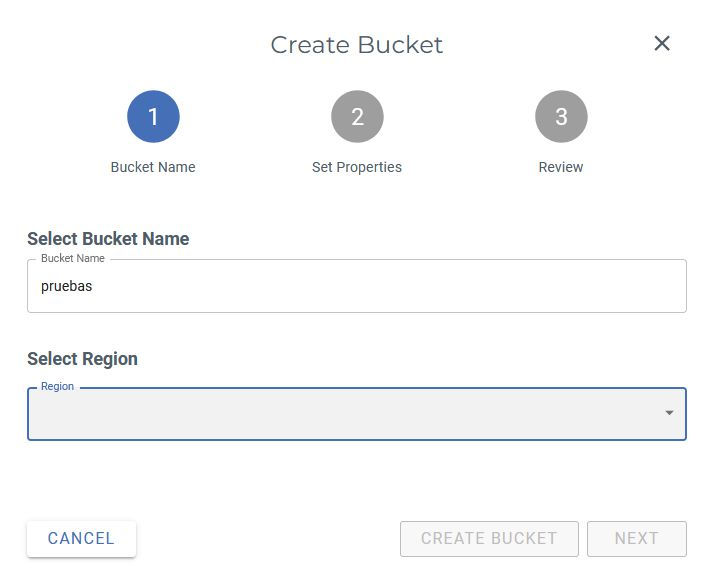Click the Select Region heading
The width and height of the screenshot is (715, 582).
click(x=82, y=359)
